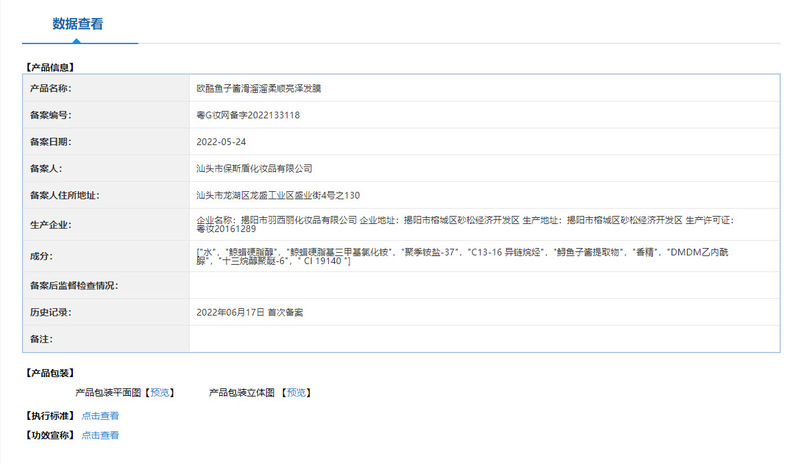Click the 【产品信息】 section heading
This screenshot has width=800, height=464.
tap(50, 67)
